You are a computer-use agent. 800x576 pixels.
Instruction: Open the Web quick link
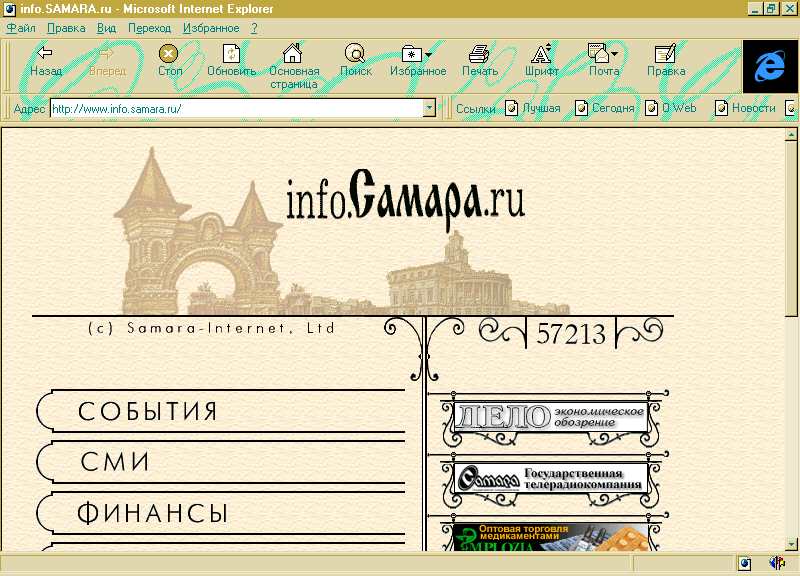(x=671, y=108)
